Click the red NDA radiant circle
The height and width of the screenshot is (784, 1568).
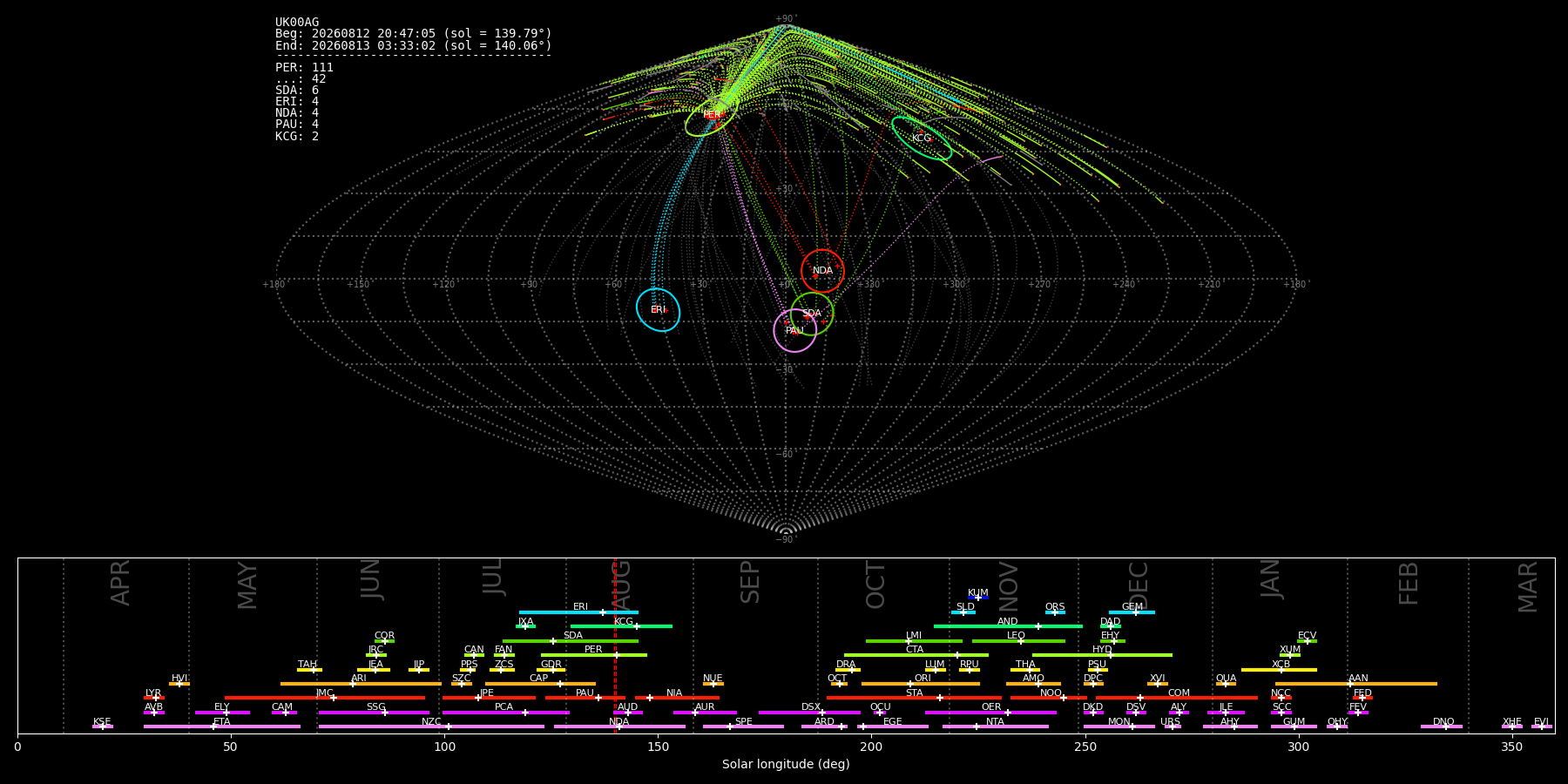click(822, 271)
